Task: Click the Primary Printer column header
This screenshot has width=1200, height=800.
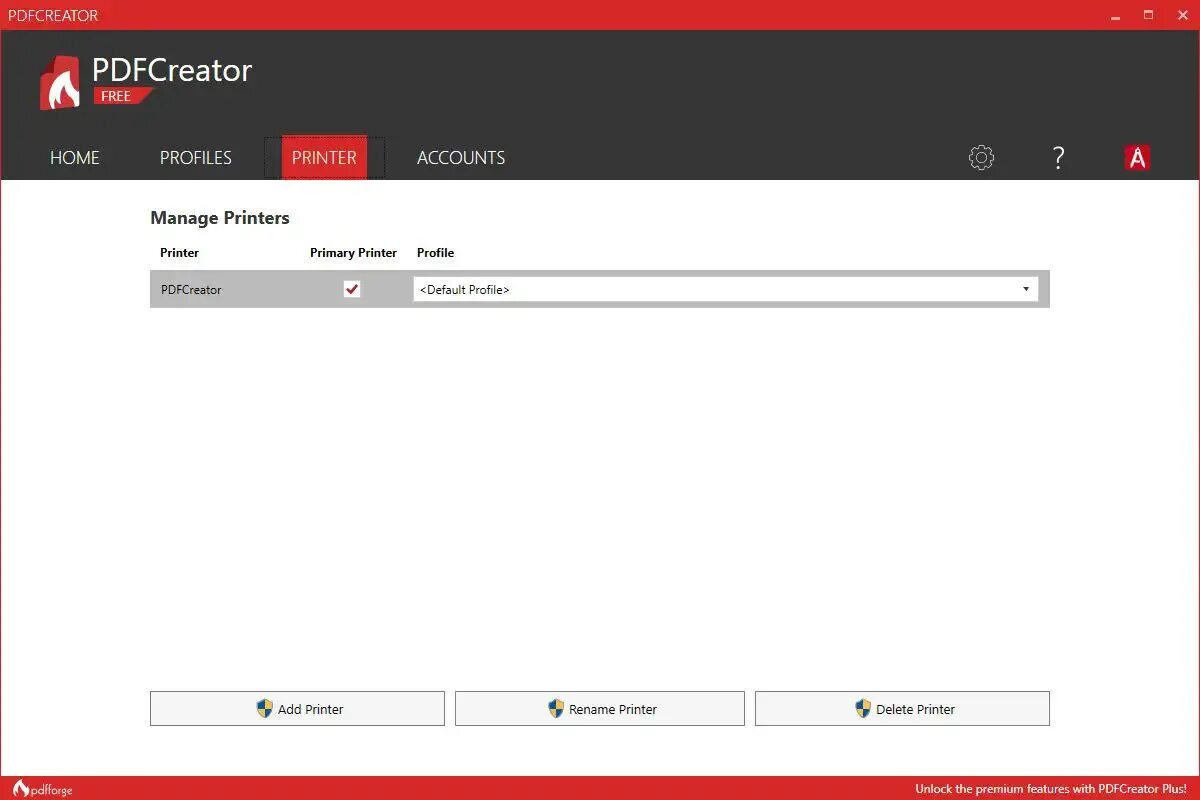Action: [353, 252]
